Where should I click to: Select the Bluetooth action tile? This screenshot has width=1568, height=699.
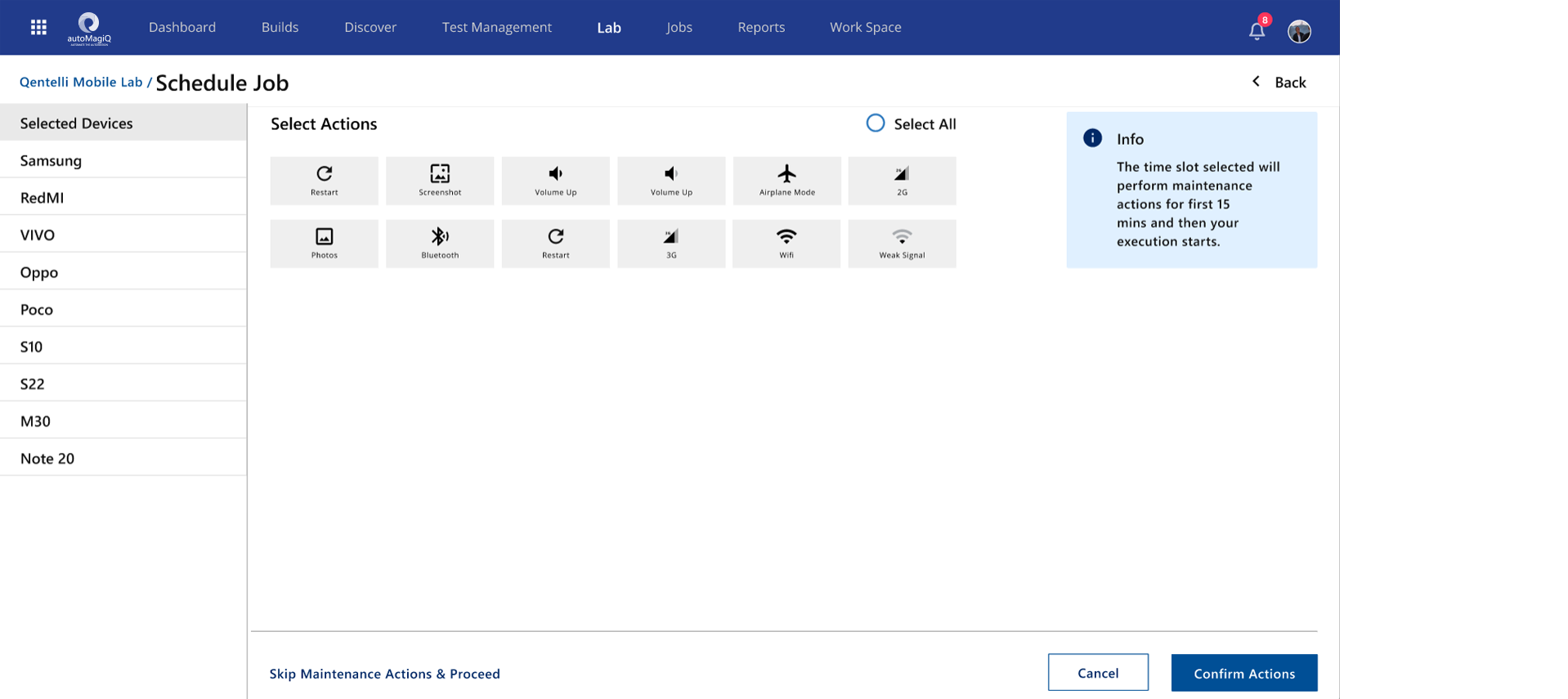click(440, 244)
